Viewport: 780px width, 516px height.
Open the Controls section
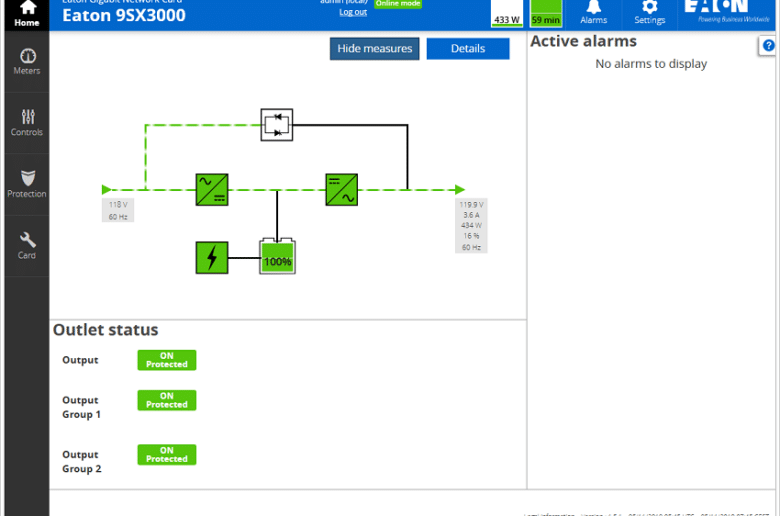[27, 123]
